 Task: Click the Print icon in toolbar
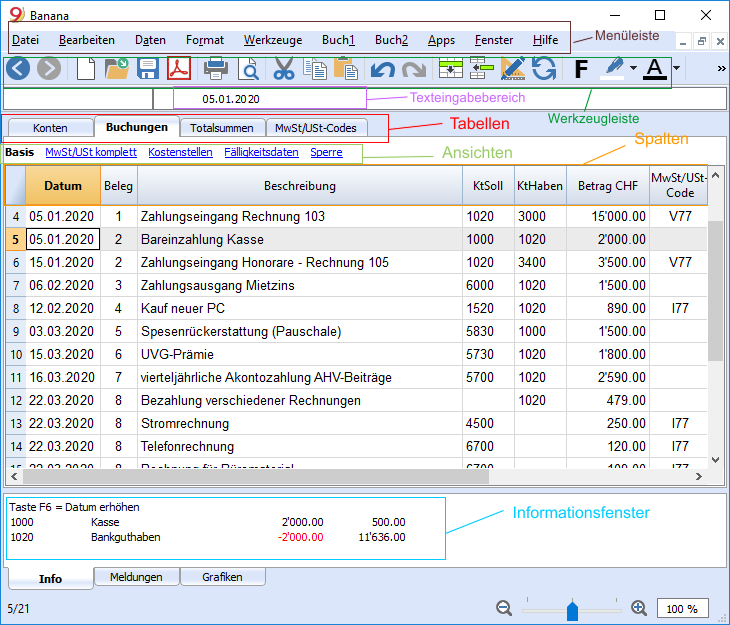pos(216,69)
